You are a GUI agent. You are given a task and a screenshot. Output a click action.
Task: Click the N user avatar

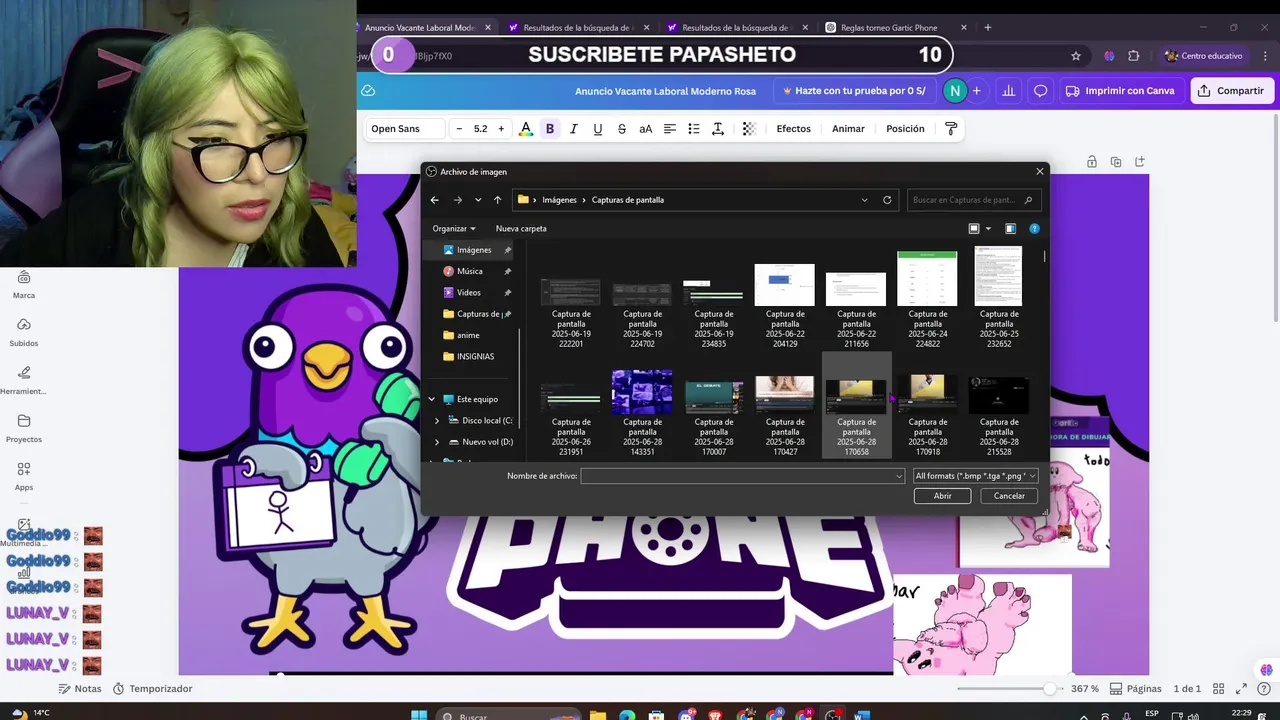955,91
